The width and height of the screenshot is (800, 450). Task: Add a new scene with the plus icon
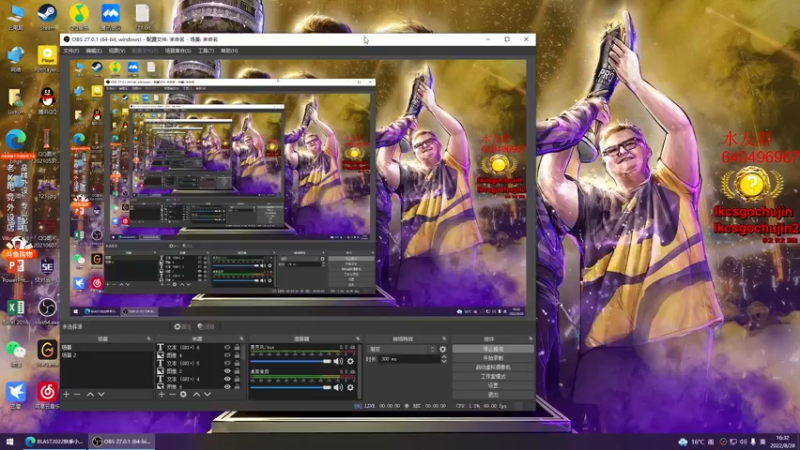click(66, 394)
